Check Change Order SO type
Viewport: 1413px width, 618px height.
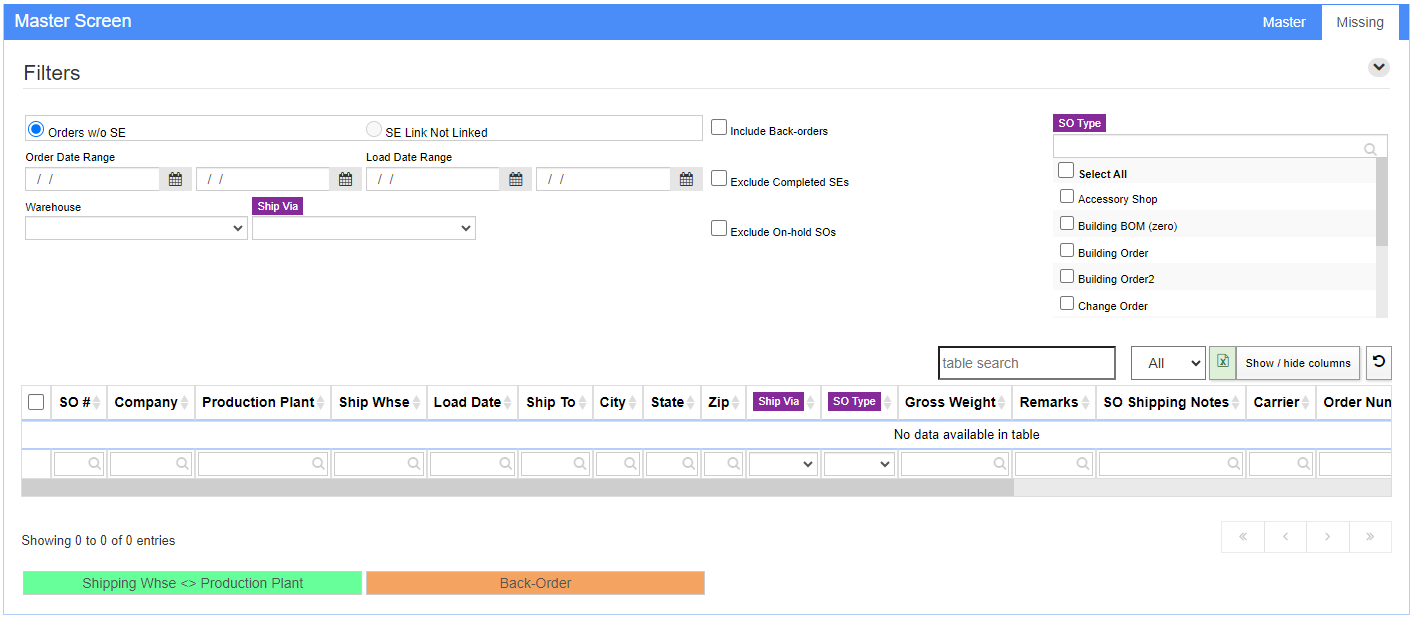click(1067, 304)
